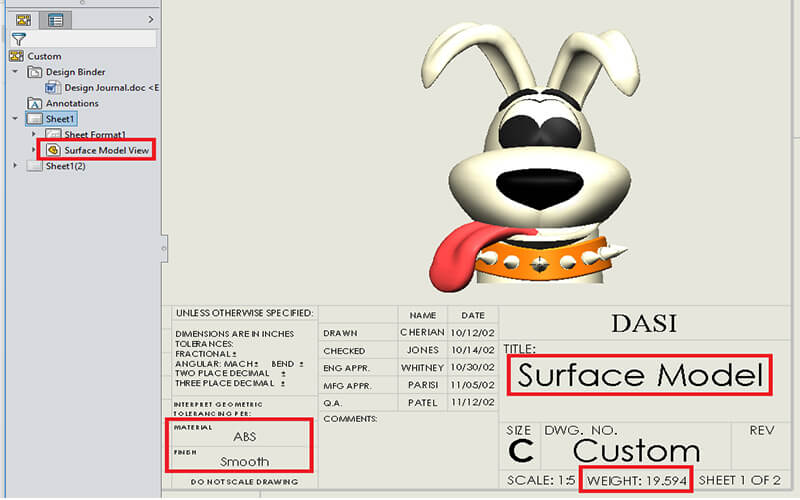Click the FeatureManager design tree tab icon

click(x=23, y=19)
